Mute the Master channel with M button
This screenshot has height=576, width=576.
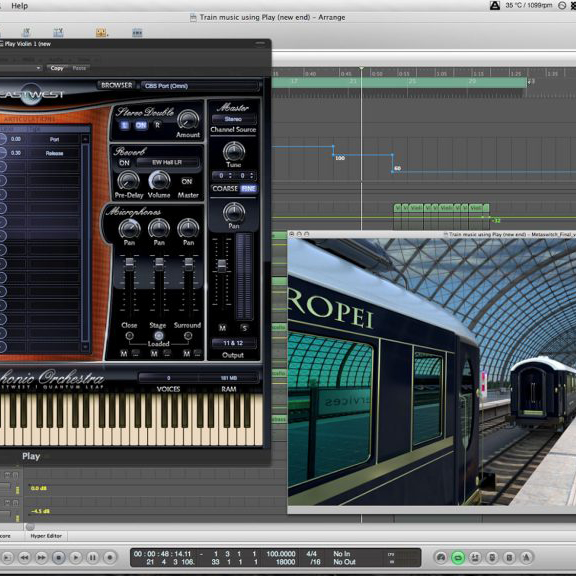coord(222,328)
